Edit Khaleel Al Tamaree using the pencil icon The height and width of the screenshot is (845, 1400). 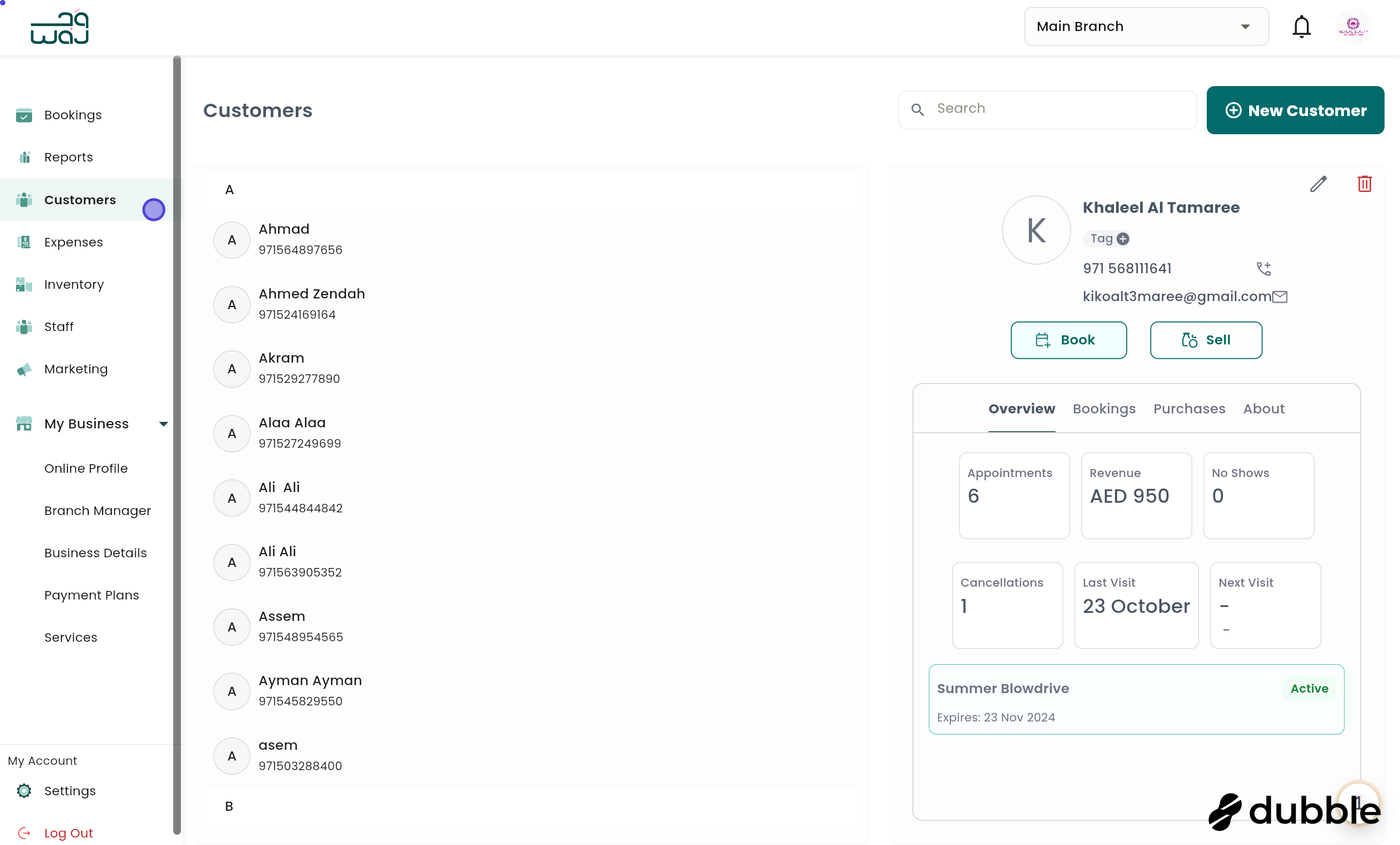(x=1319, y=183)
